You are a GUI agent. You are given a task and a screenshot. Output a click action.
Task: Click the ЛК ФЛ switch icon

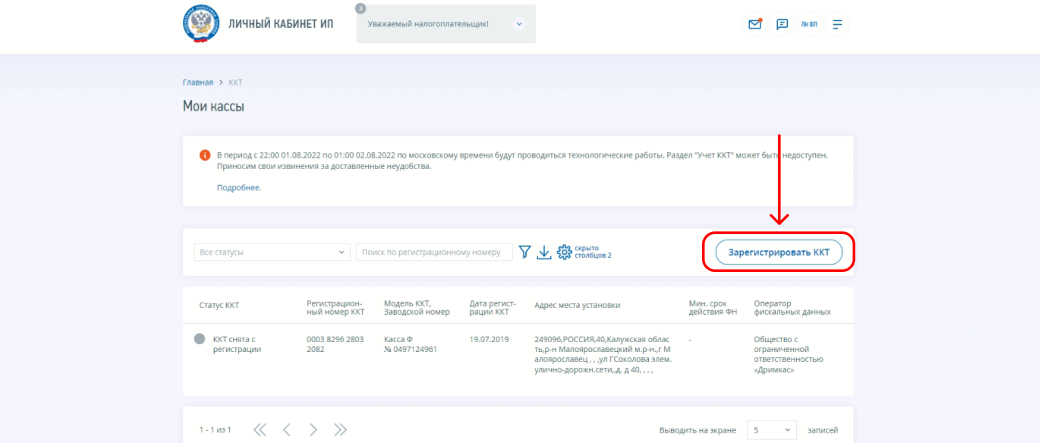pos(809,24)
